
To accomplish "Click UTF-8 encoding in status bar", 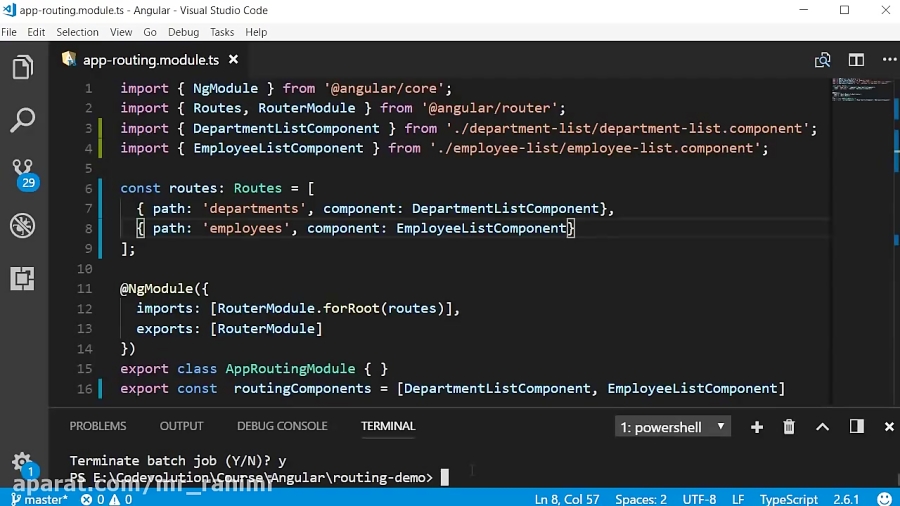I will pyautogui.click(x=699, y=499).
